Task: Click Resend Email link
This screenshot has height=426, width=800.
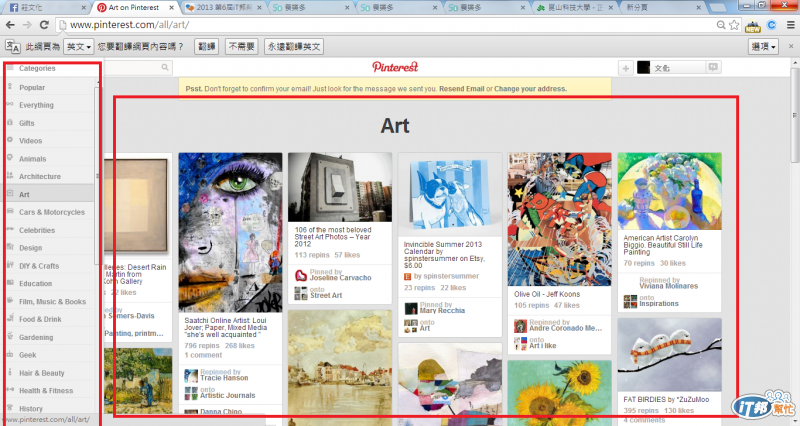Action: (462, 89)
